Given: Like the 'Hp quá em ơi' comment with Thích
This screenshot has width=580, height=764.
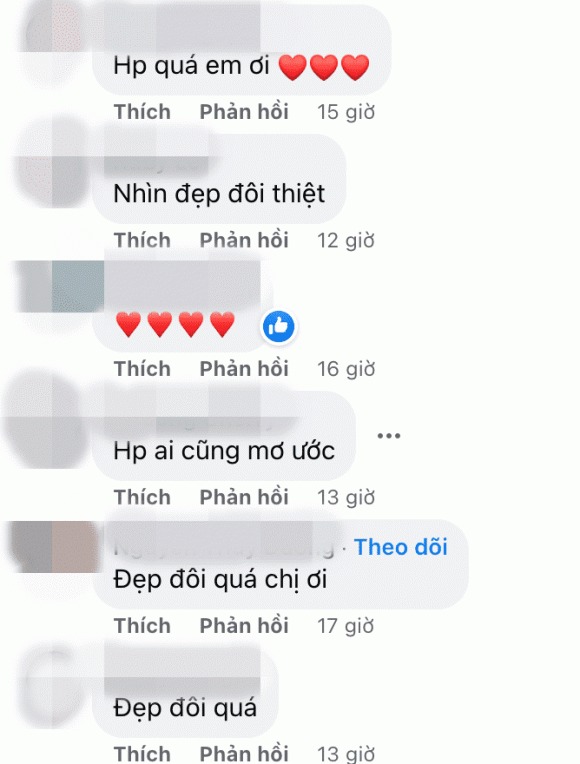Looking at the screenshot, I should [x=142, y=112].
